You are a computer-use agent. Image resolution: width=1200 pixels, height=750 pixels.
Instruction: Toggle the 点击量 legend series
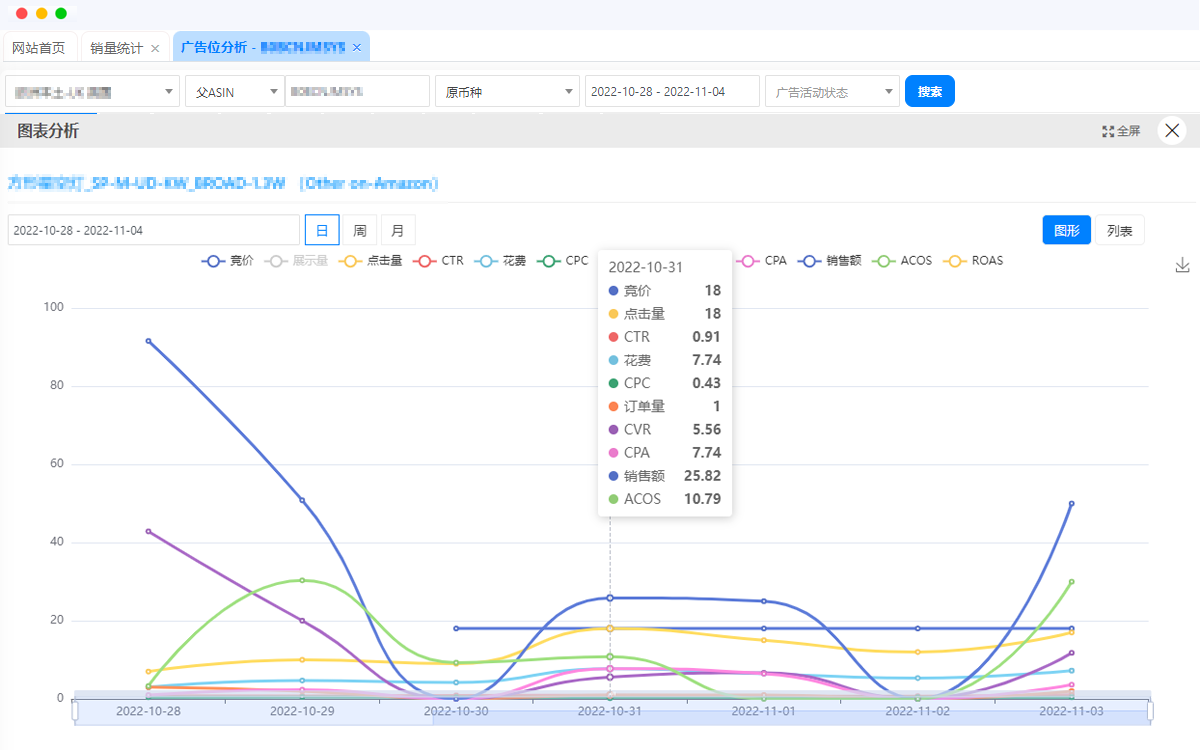tap(371, 261)
